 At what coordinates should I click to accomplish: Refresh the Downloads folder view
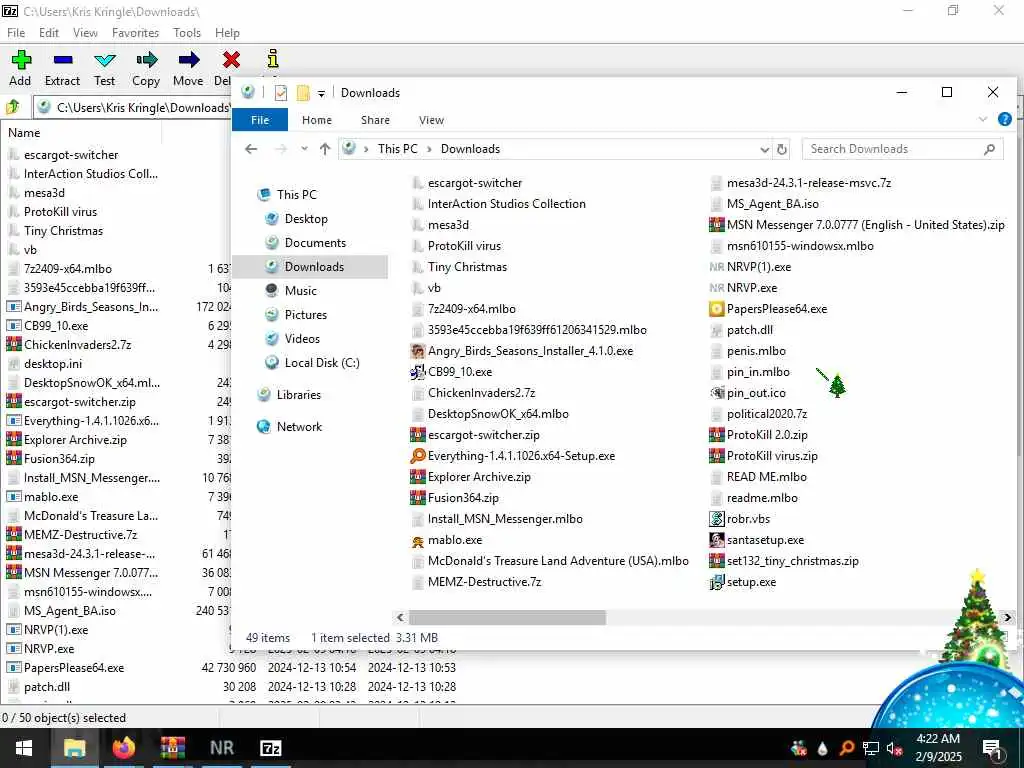(x=782, y=150)
